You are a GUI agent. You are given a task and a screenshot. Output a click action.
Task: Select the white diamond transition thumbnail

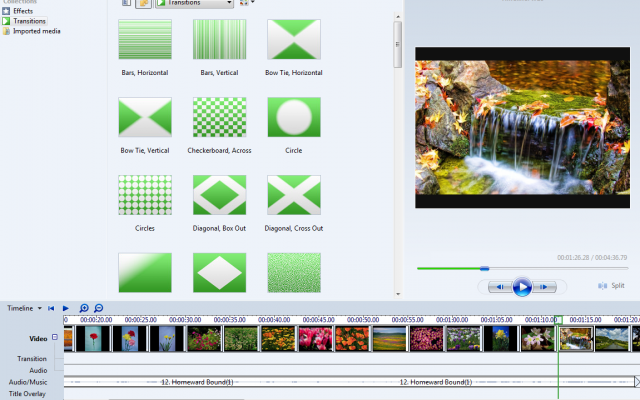pyautogui.click(x=219, y=273)
